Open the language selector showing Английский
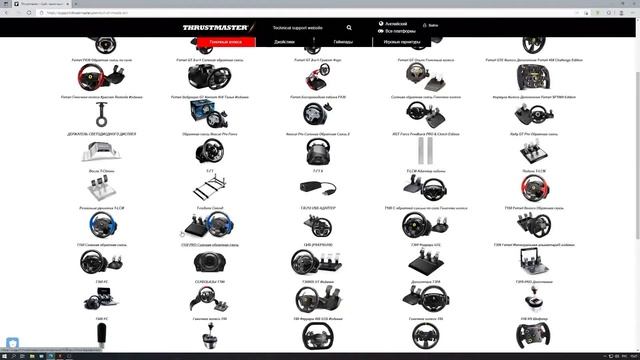Viewport: 640px width, 360px height. 393,24
